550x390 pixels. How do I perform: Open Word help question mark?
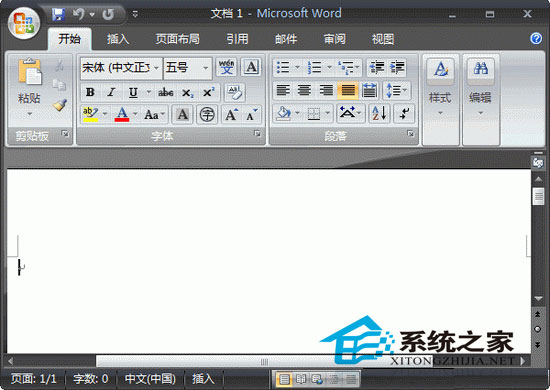(536, 38)
